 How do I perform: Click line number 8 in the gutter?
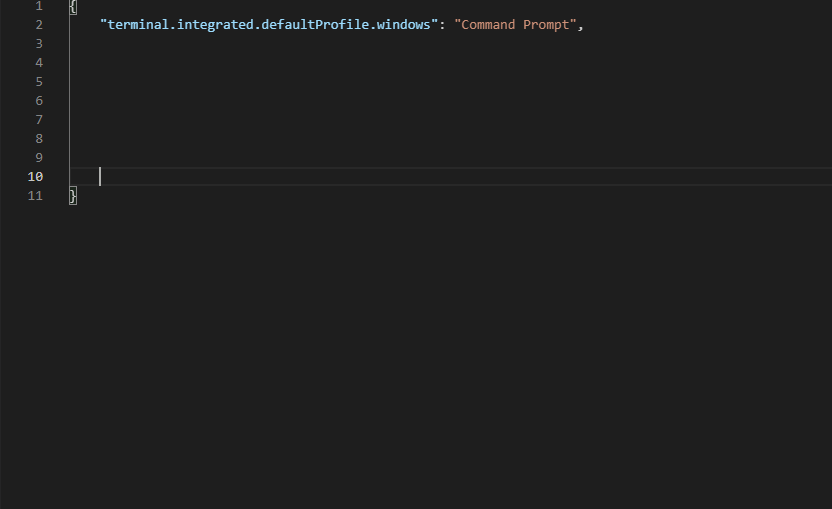tap(39, 139)
